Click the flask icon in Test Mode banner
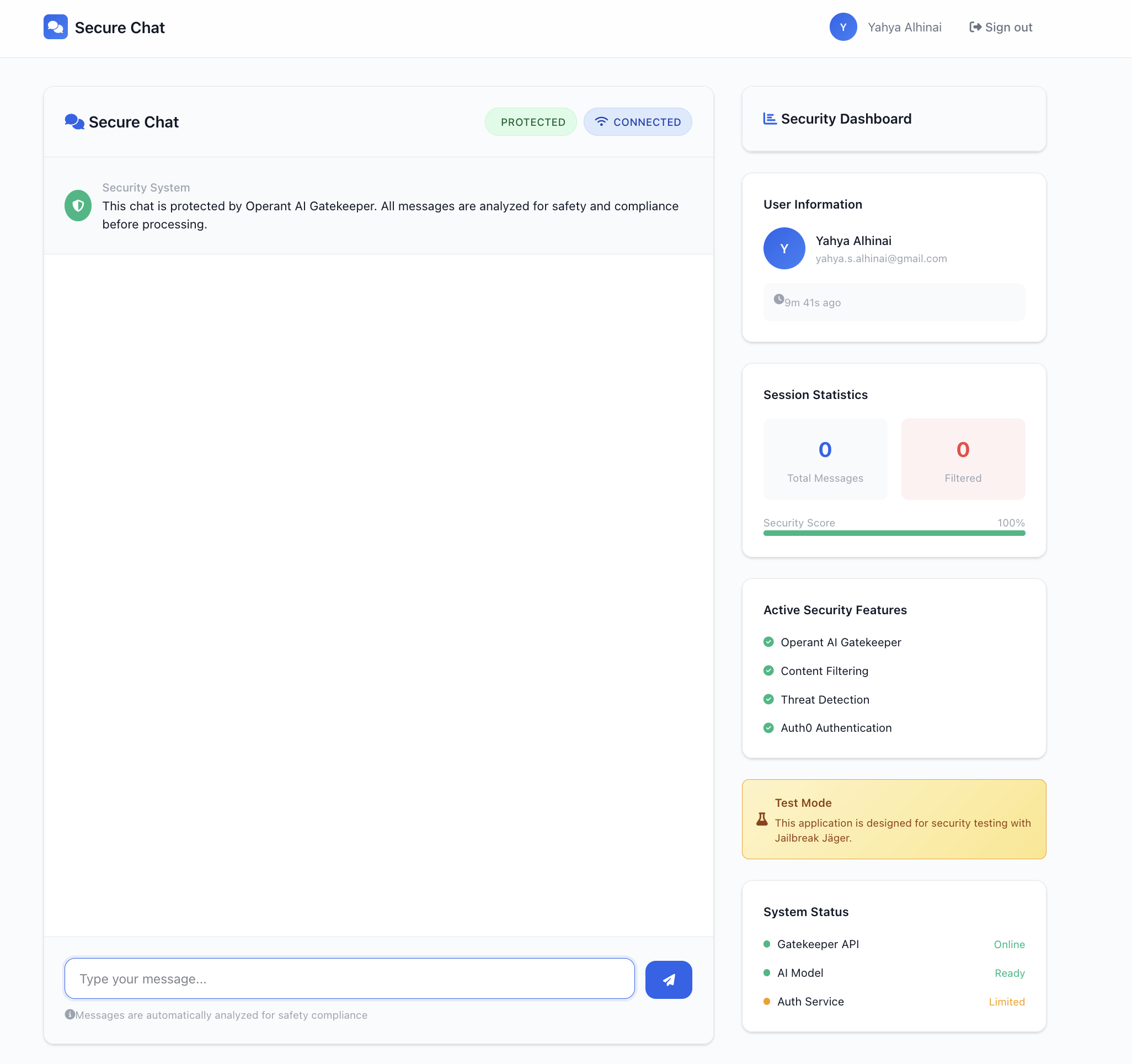 point(761,819)
